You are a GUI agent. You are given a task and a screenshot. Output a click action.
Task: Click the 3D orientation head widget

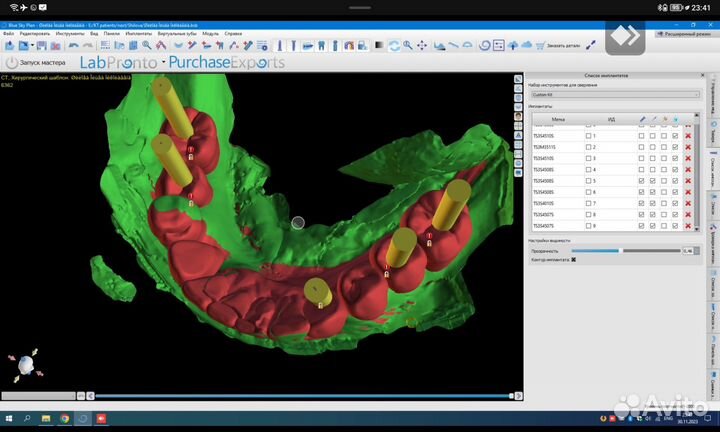click(22, 366)
